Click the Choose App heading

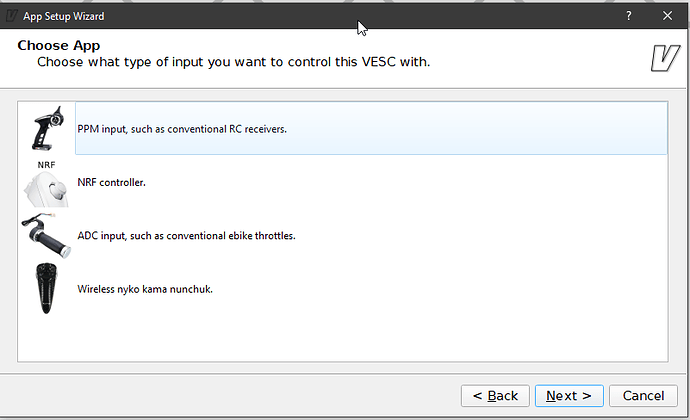58,45
